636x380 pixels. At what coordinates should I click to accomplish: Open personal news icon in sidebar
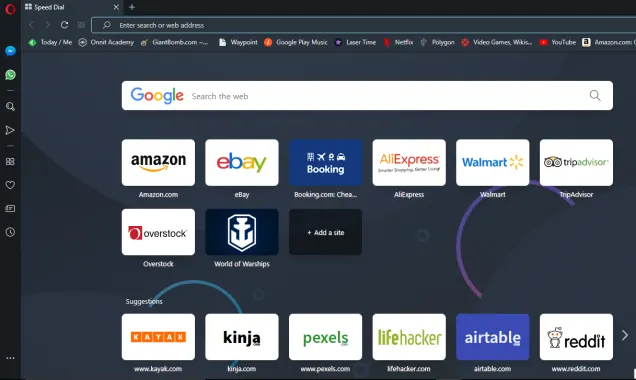(10, 208)
